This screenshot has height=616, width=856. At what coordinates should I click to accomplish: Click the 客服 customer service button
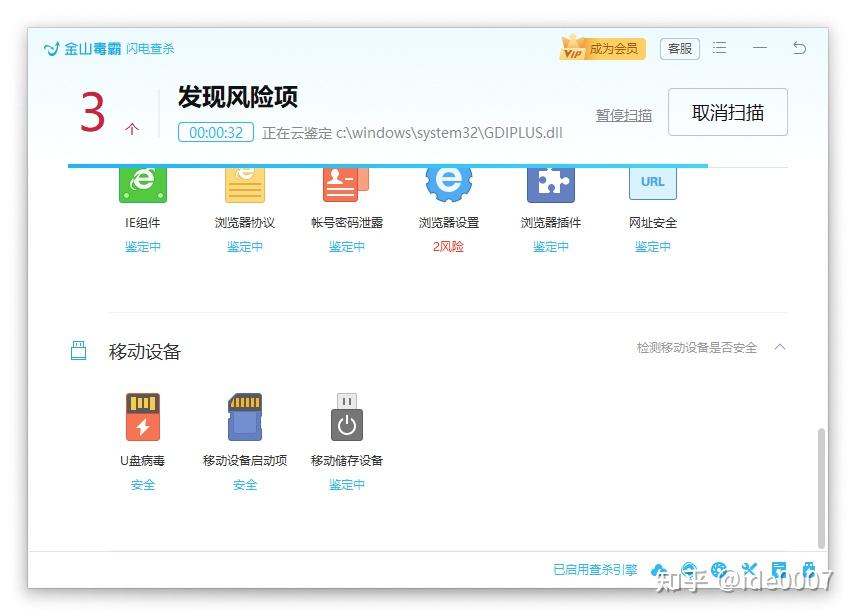(x=679, y=48)
